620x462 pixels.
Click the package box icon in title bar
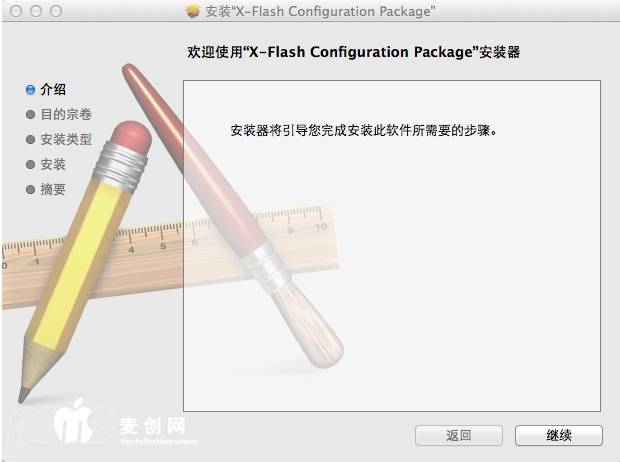pyautogui.click(x=193, y=11)
